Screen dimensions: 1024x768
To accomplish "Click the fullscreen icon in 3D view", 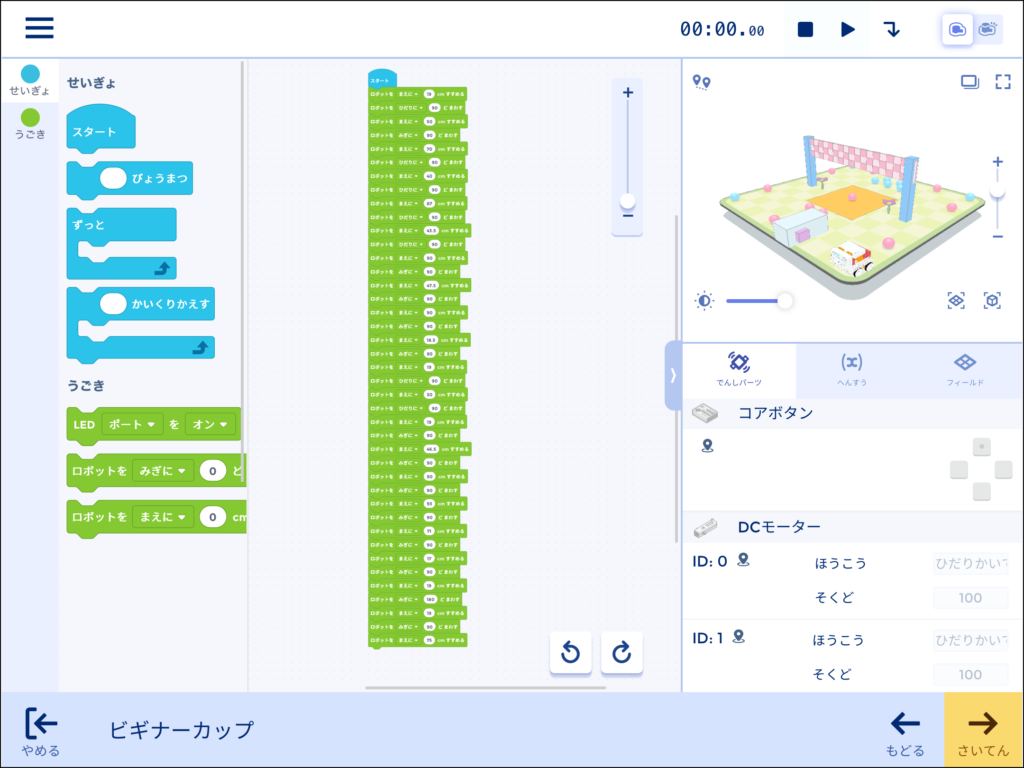I will 1003,82.
